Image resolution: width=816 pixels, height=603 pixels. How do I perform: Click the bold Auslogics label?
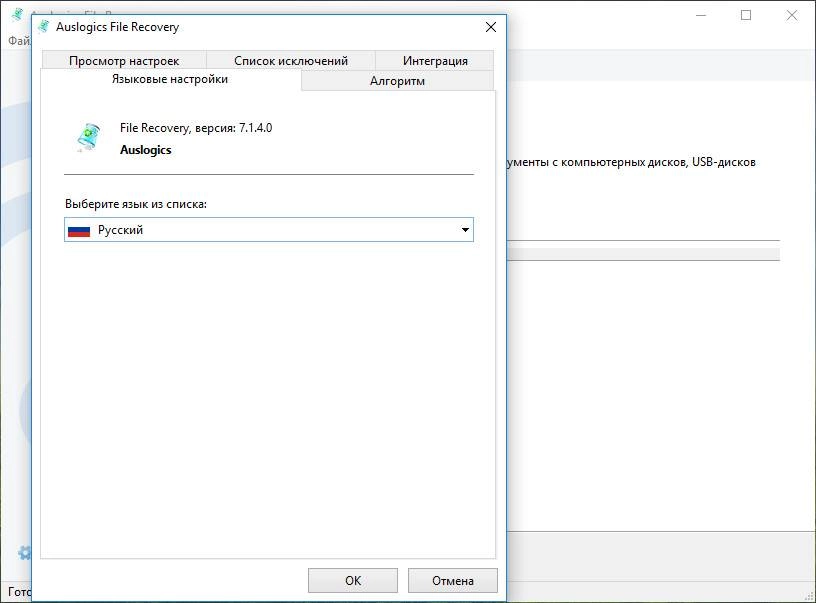(x=146, y=150)
